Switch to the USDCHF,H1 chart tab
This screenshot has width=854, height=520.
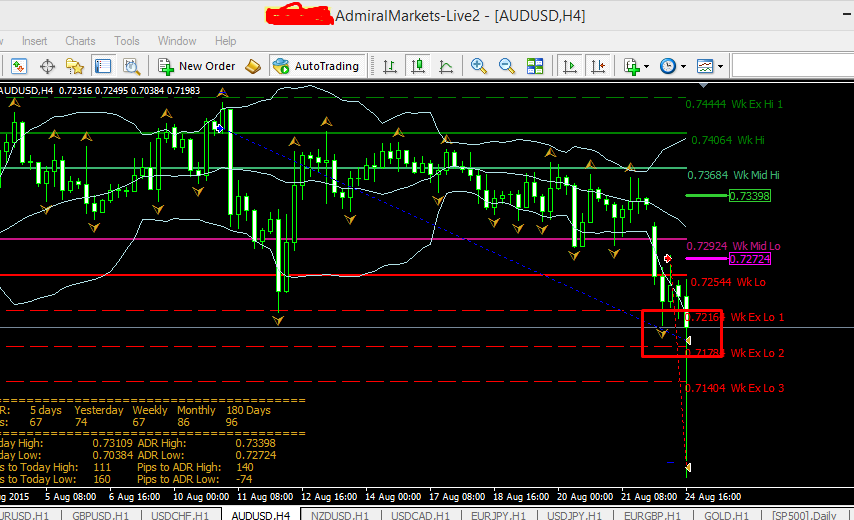(x=180, y=515)
